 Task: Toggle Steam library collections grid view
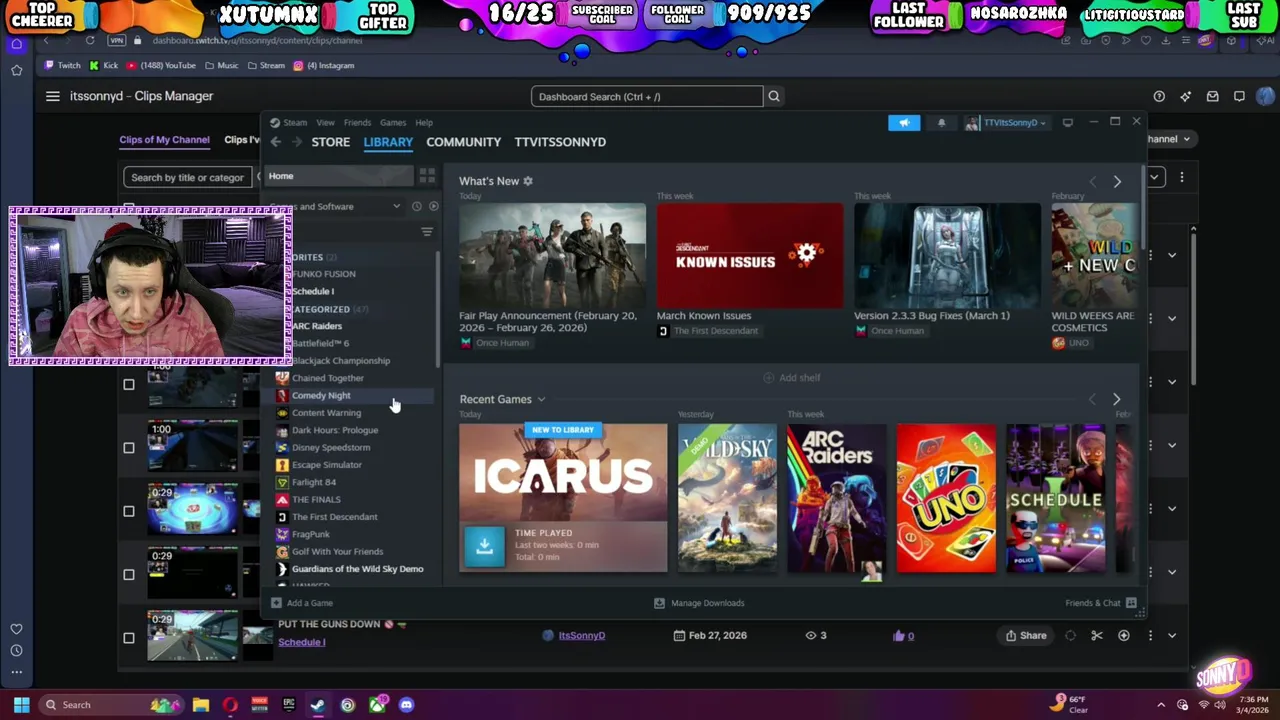[427, 176]
